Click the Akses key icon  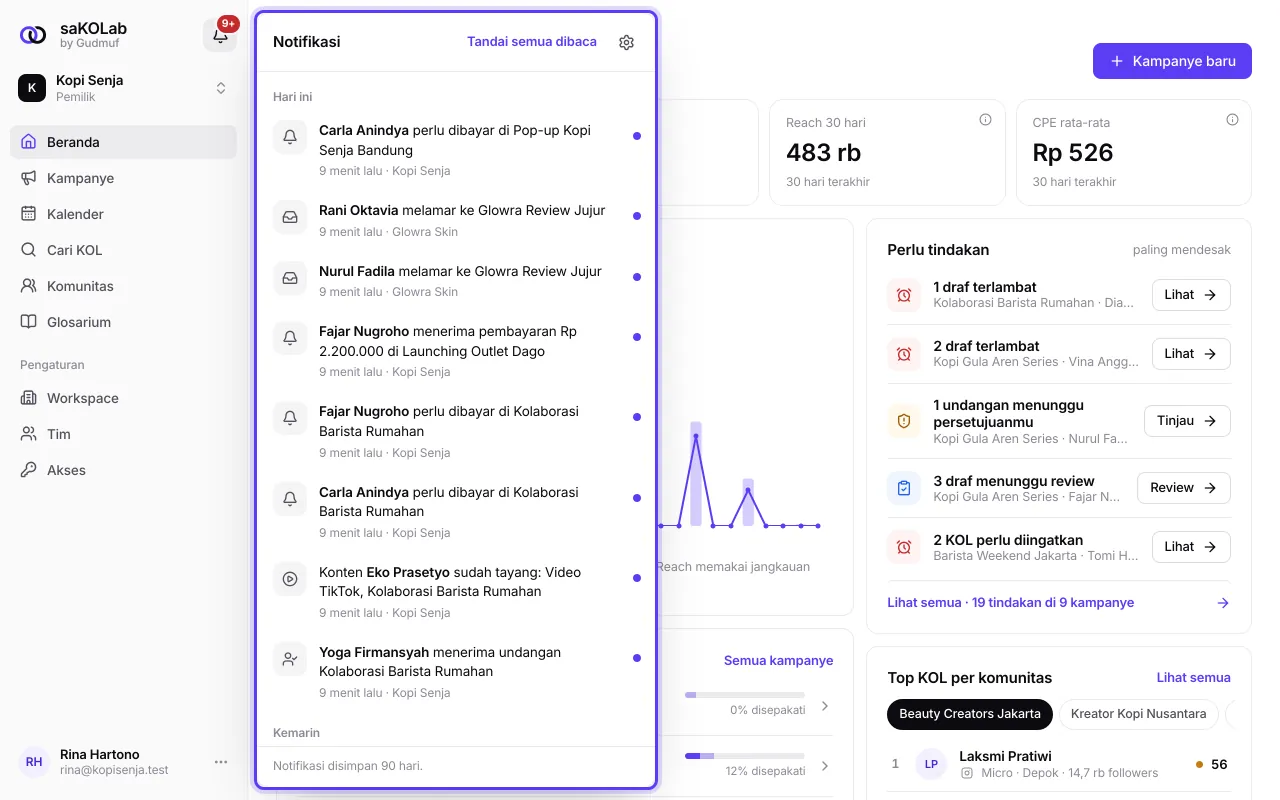[28, 470]
